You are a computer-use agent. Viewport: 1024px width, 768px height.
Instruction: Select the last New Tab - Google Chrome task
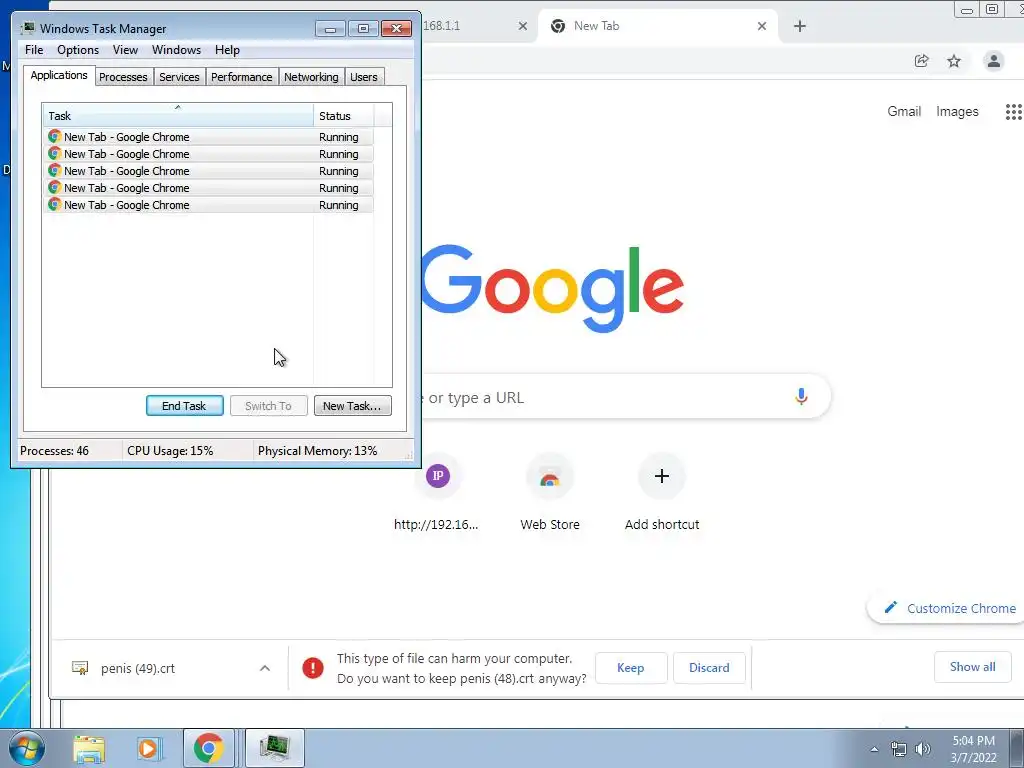click(x=209, y=204)
